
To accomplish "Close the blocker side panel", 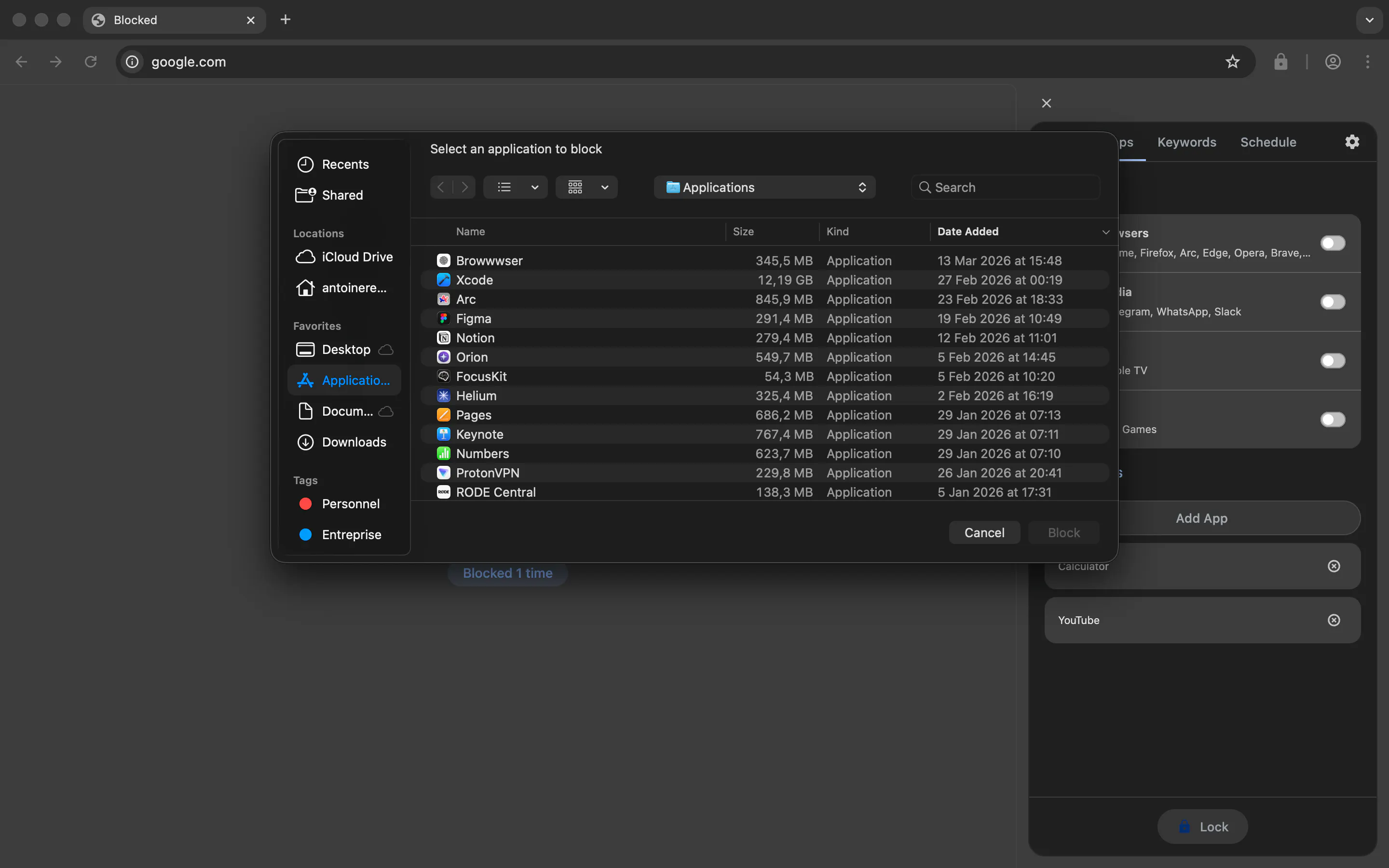I will click(1047, 103).
